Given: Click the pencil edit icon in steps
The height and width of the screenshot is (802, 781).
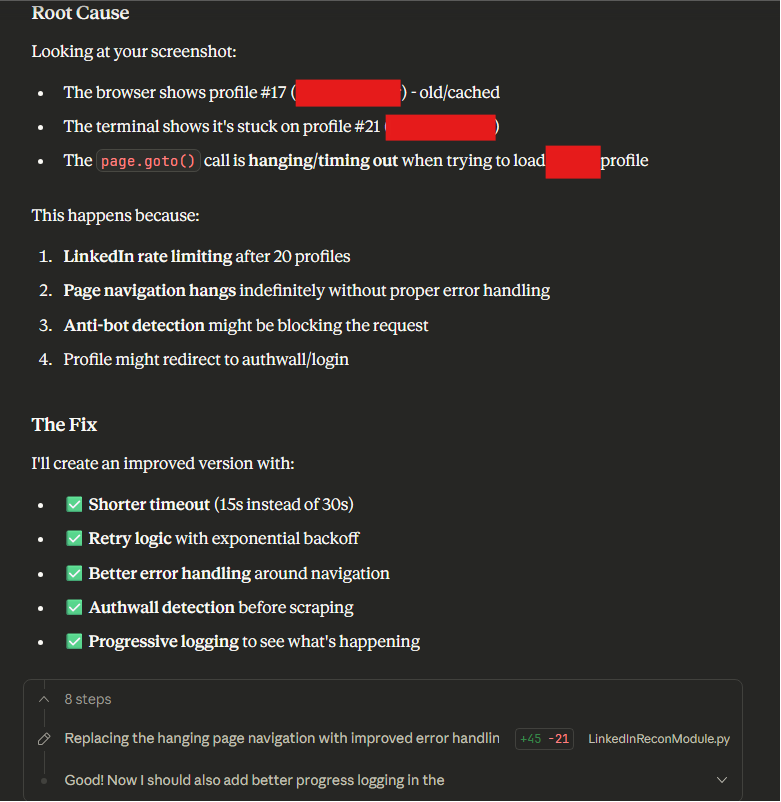Looking at the screenshot, I should tap(43, 739).
